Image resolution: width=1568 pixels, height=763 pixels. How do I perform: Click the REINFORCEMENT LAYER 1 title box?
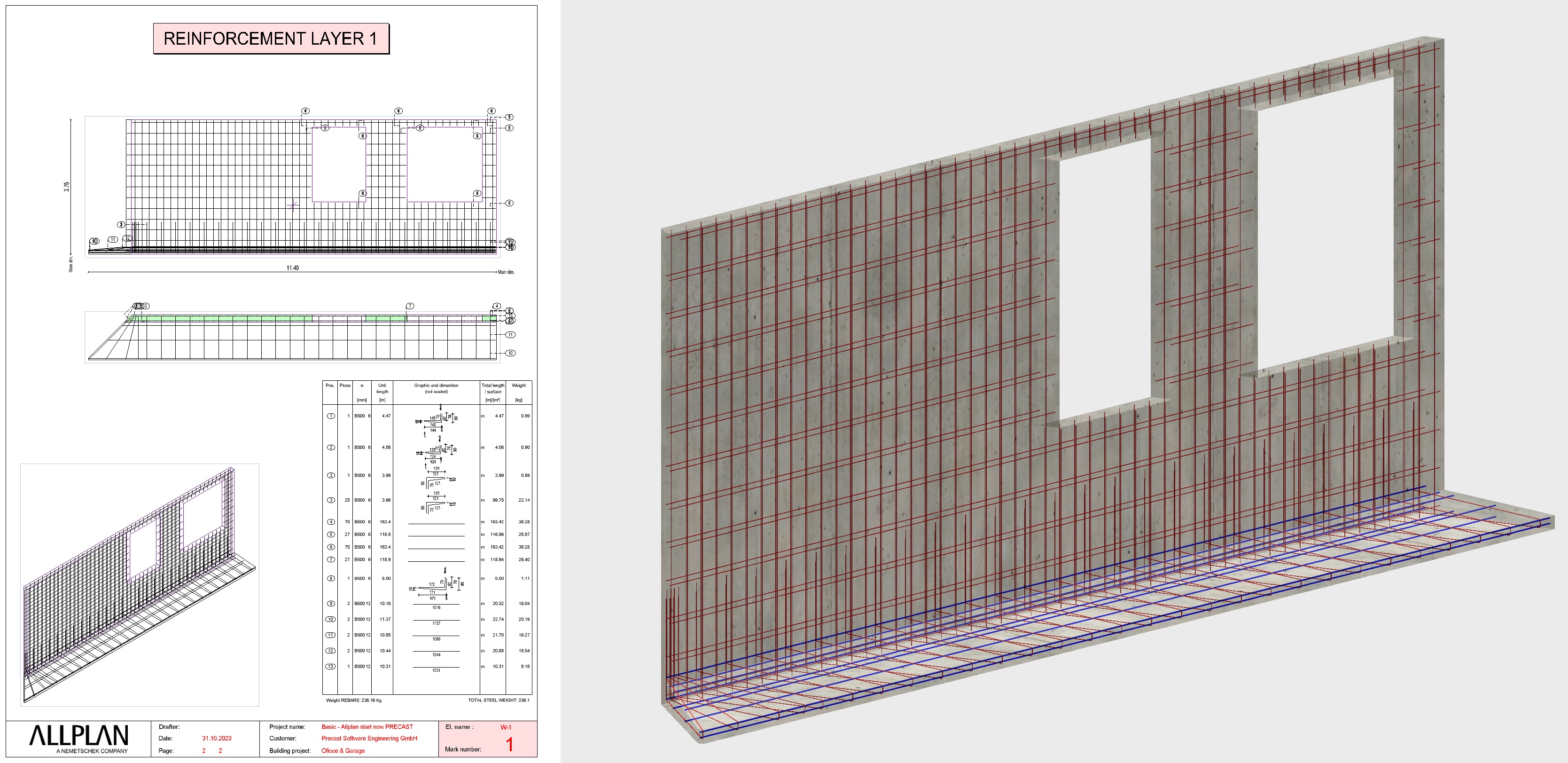(271, 39)
